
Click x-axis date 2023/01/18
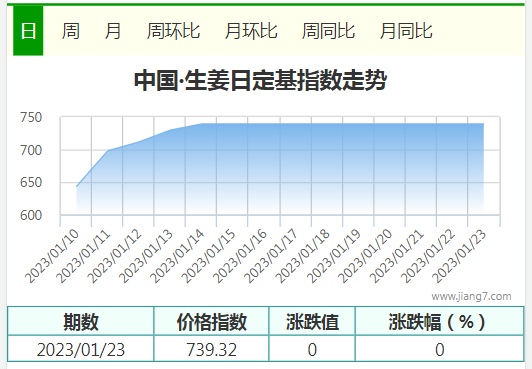[302, 256]
